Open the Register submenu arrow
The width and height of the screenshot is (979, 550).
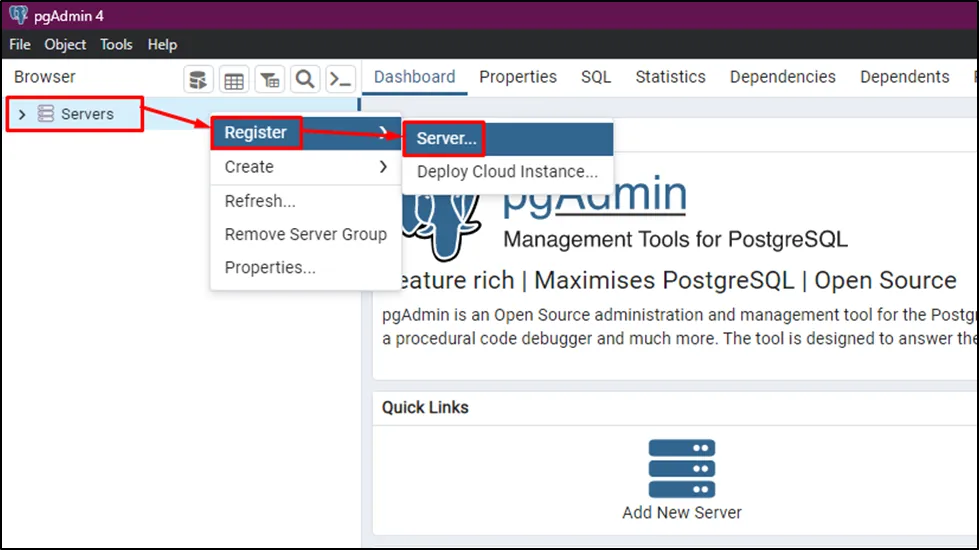(383, 133)
